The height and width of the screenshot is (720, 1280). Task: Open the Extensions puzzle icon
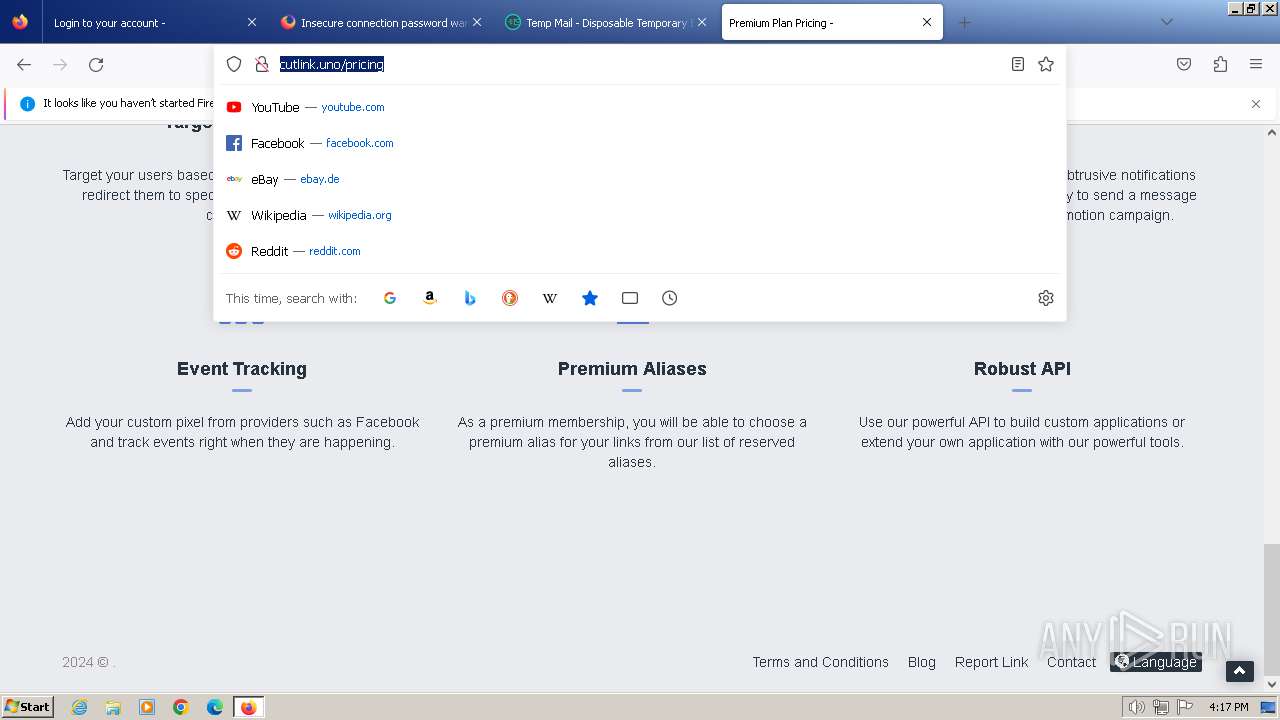pos(1220,64)
